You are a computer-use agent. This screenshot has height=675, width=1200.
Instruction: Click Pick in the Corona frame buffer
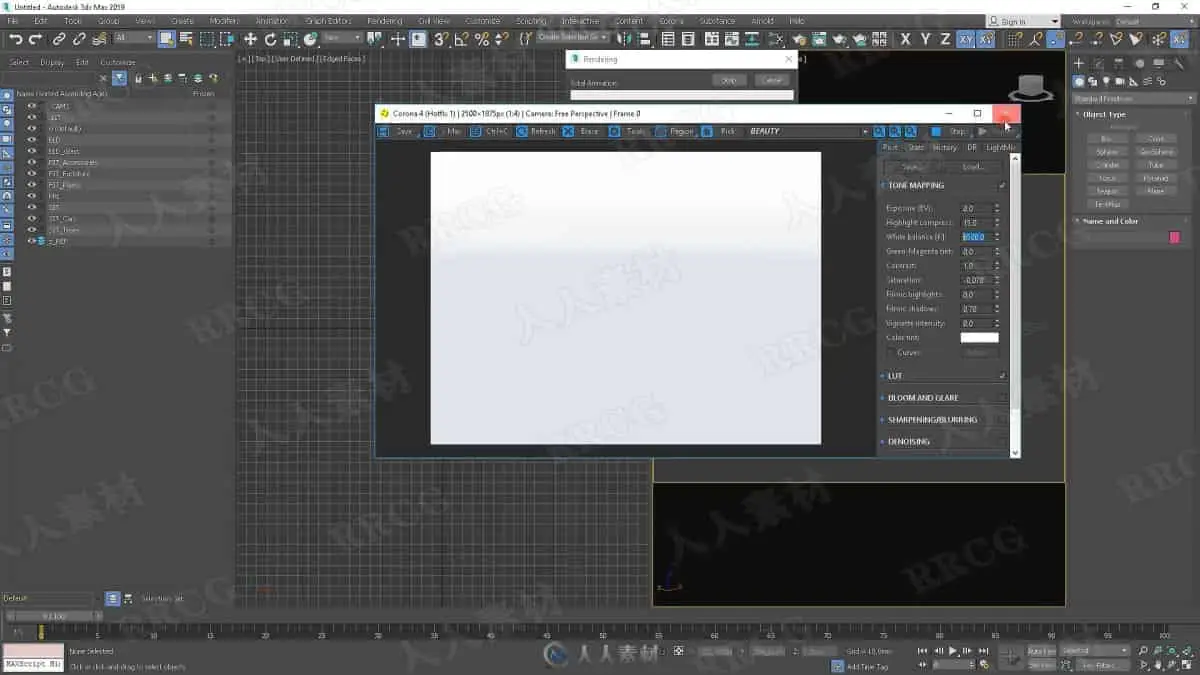721,131
